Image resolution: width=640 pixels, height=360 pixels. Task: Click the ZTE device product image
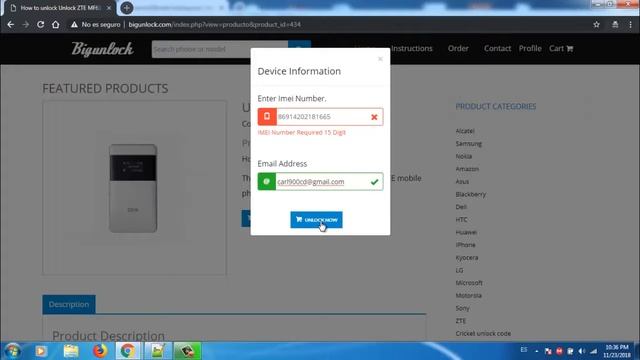[133, 188]
